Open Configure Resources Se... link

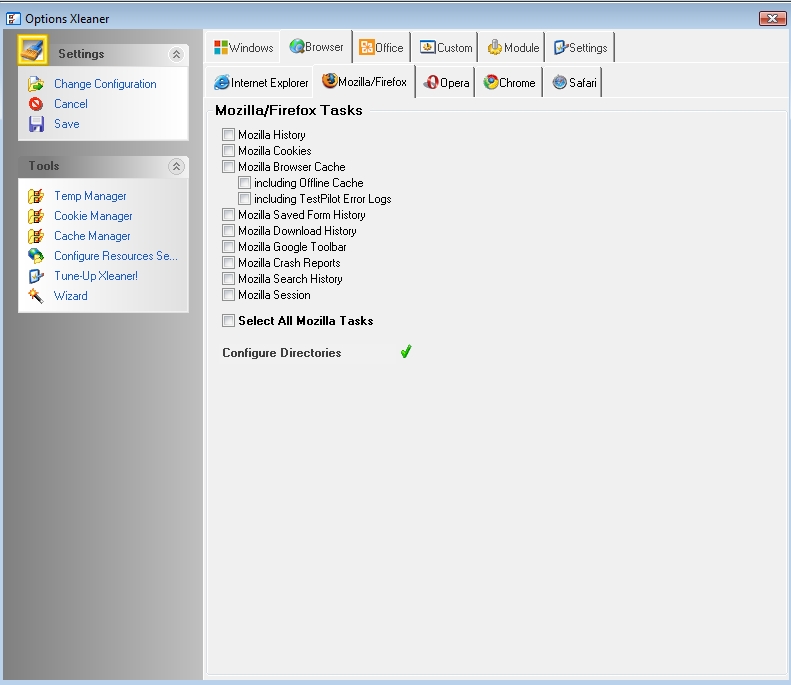tap(116, 256)
